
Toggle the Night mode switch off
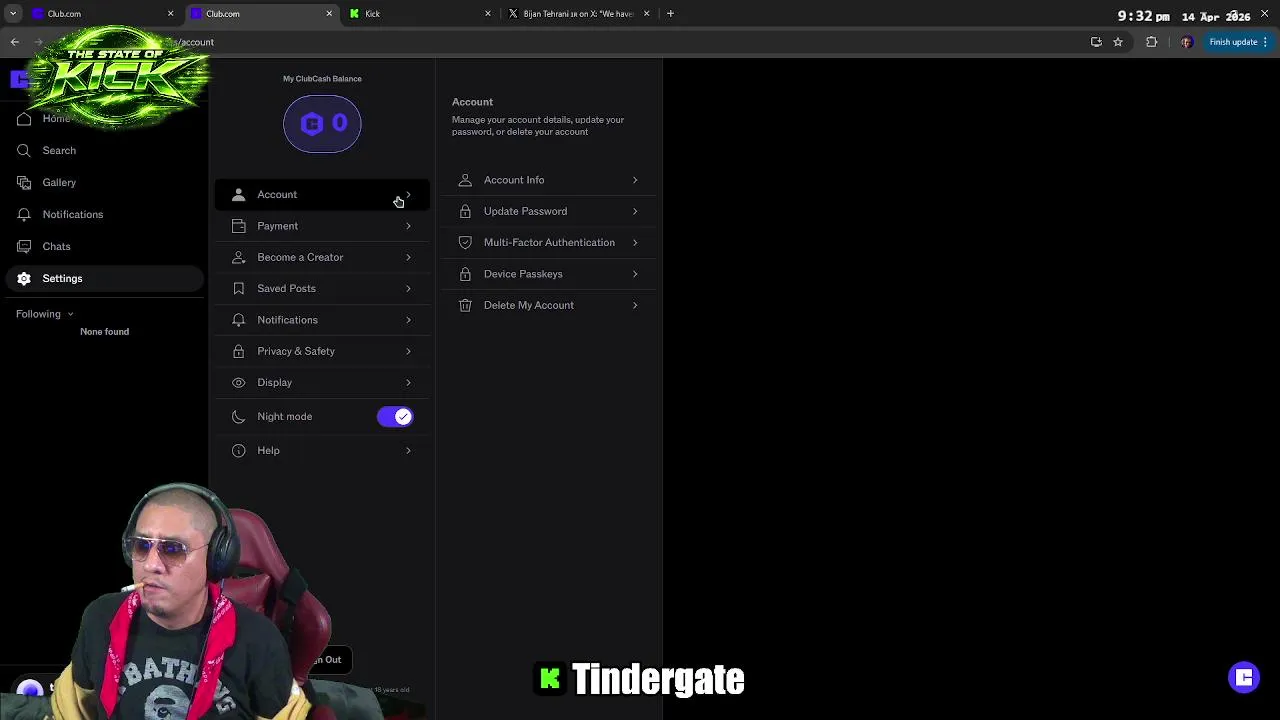pos(395,416)
